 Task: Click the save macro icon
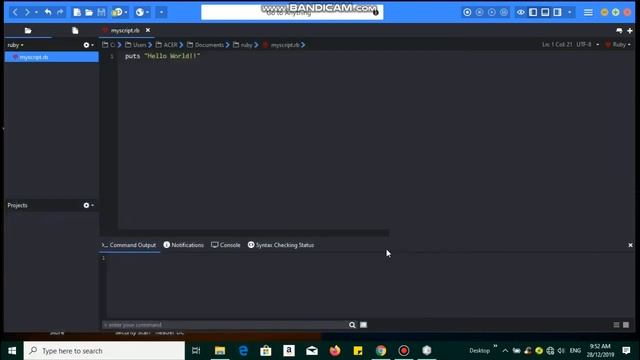504,12
